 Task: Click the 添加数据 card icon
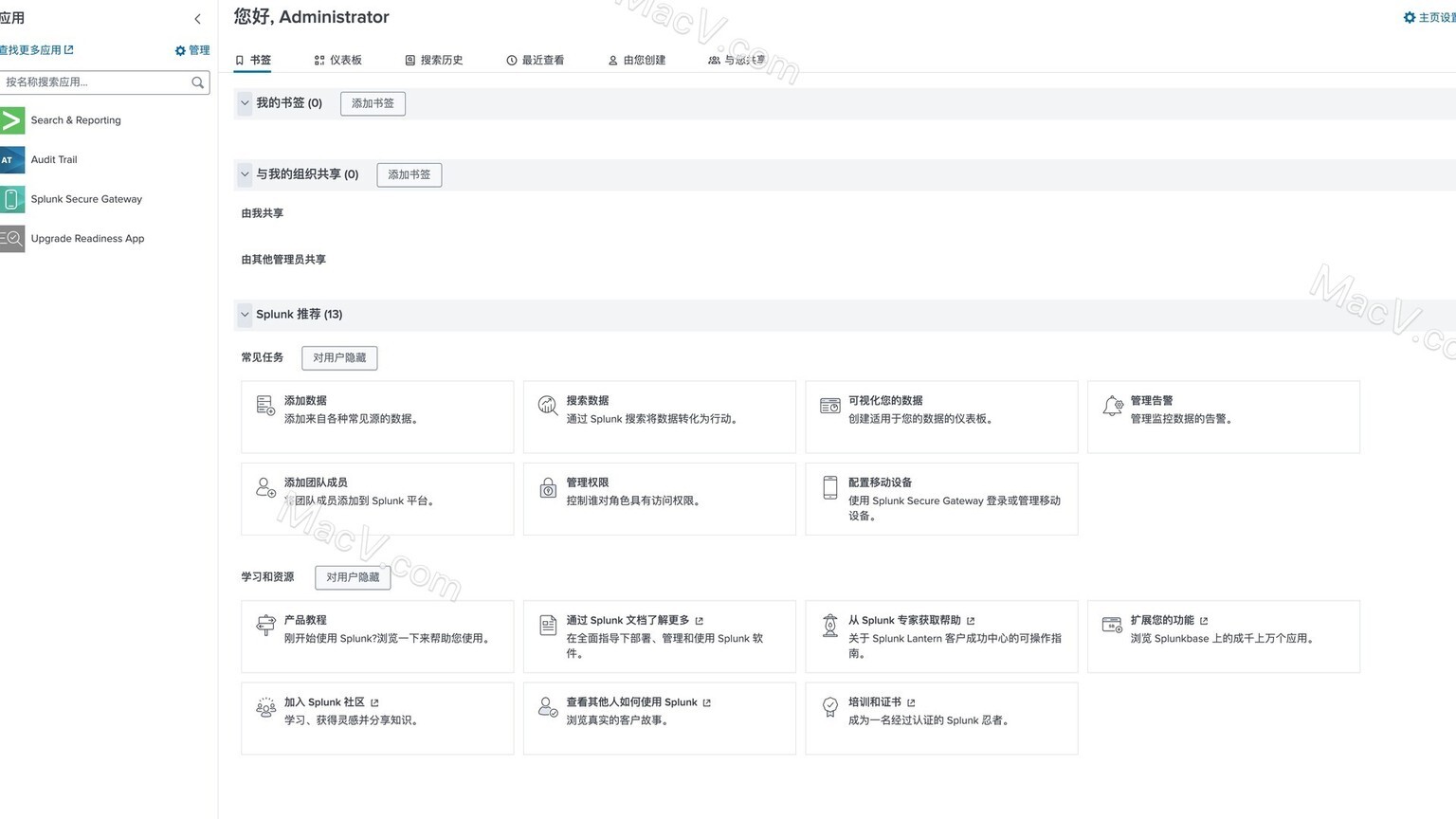[265, 406]
